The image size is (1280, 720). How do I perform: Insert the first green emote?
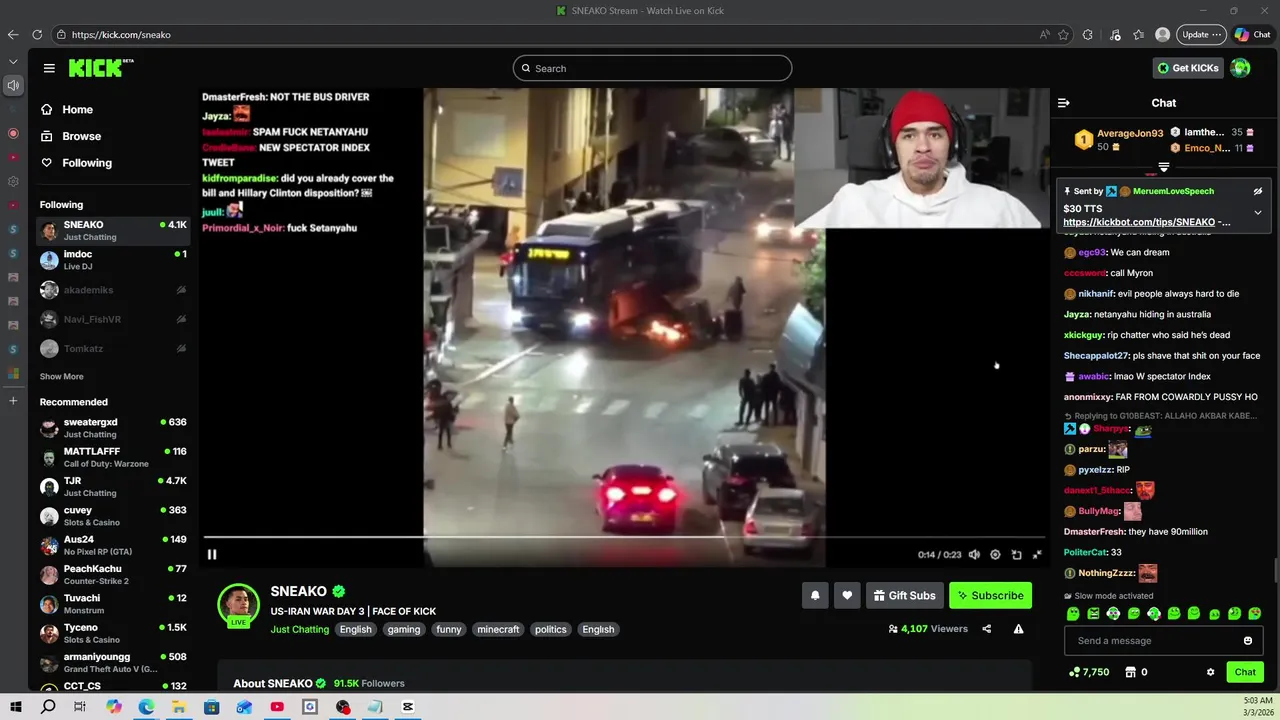(x=1073, y=614)
